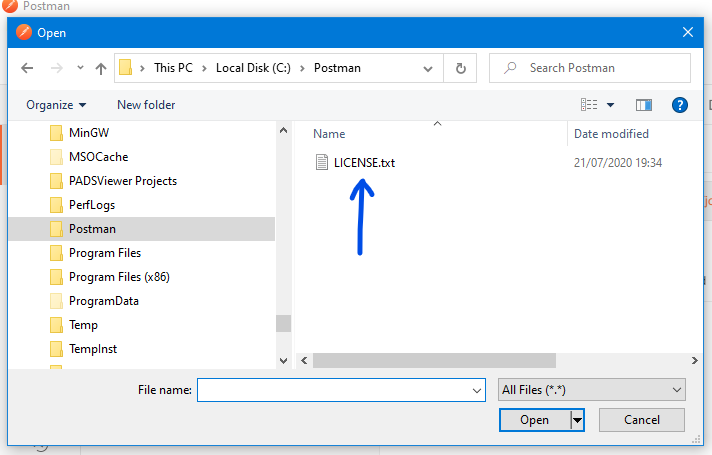This screenshot has height=455, width=712.
Task: Select the MinGW folder in tree
Action: pyautogui.click(x=89, y=133)
